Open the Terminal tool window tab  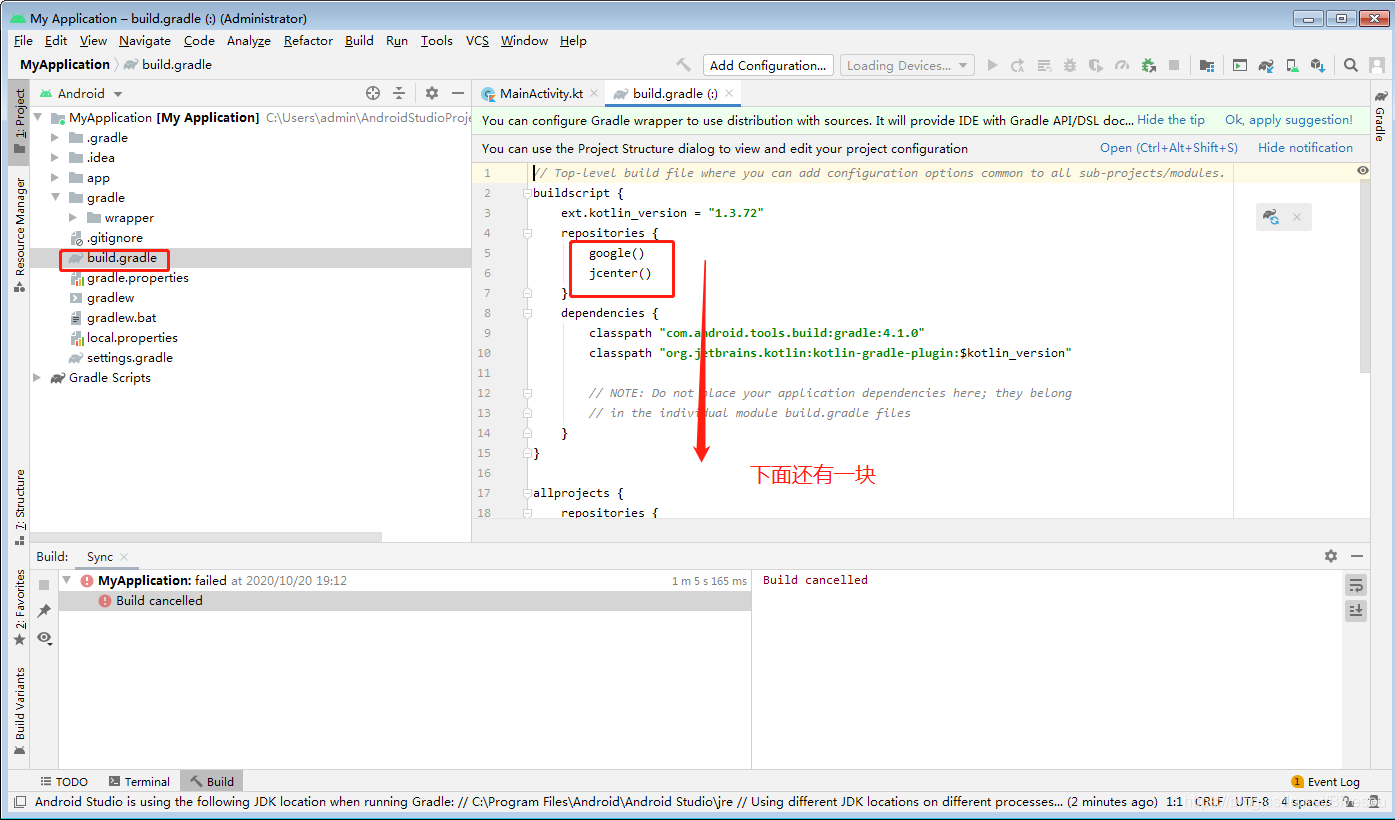pyautogui.click(x=139, y=782)
